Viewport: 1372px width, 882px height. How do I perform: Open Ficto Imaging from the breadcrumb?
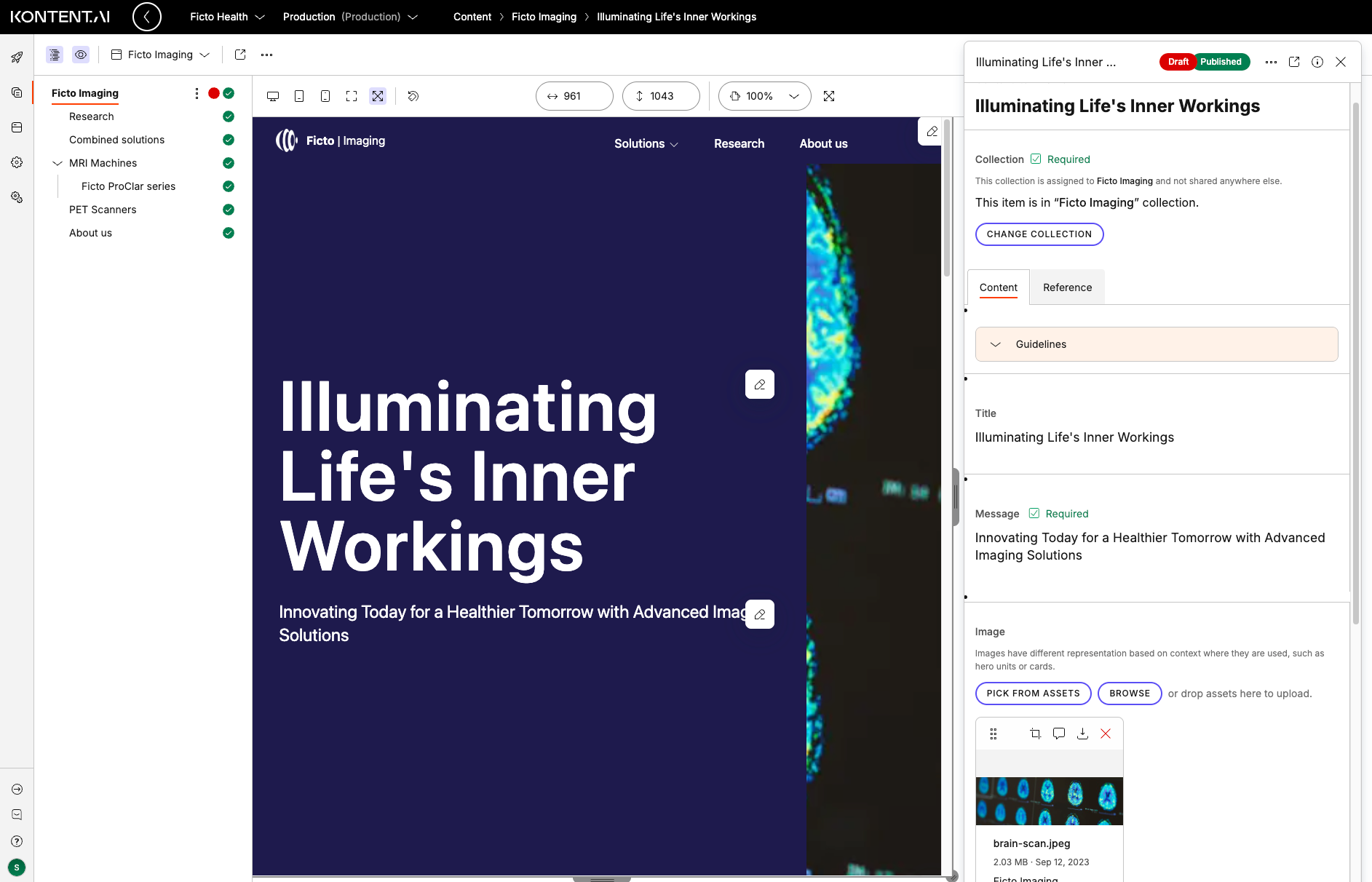[544, 17]
